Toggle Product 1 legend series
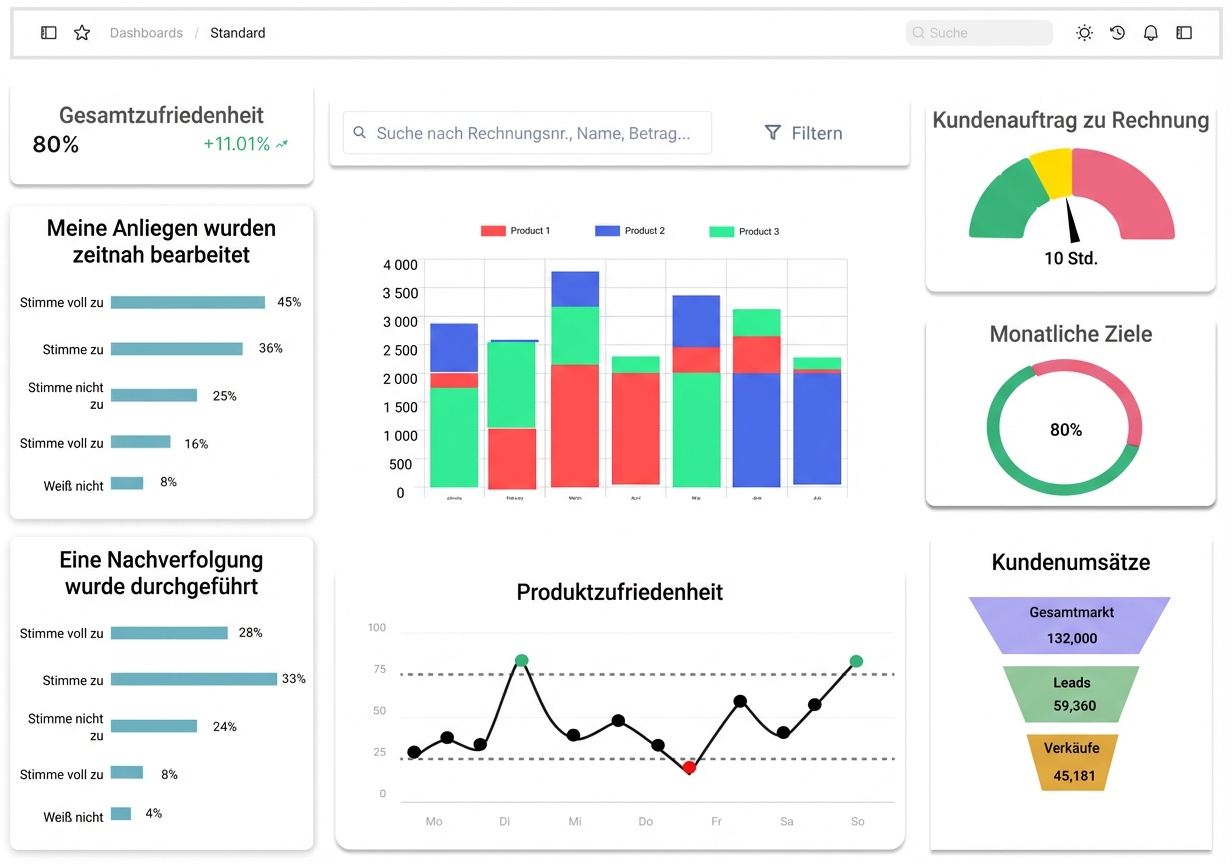The image size is (1232, 864). coord(515,231)
